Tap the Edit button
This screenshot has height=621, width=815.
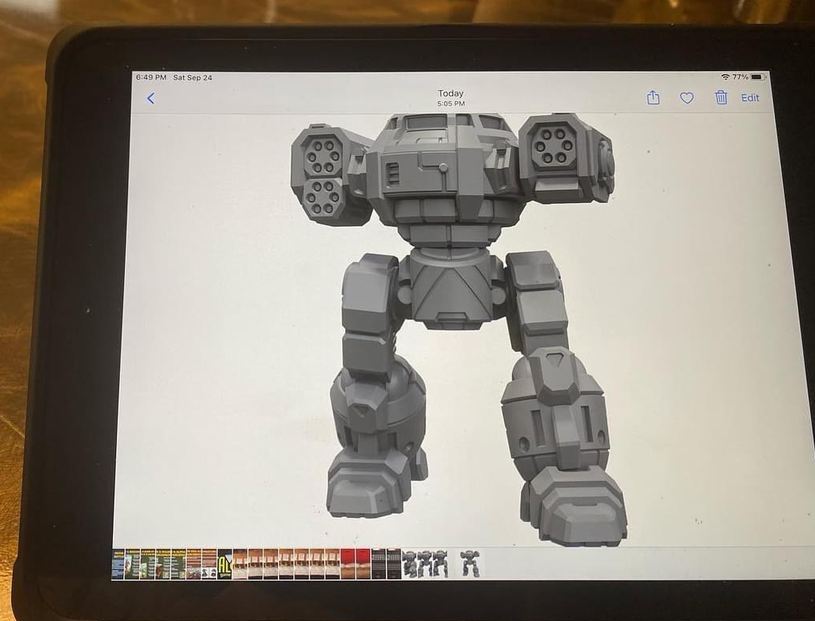(750, 98)
